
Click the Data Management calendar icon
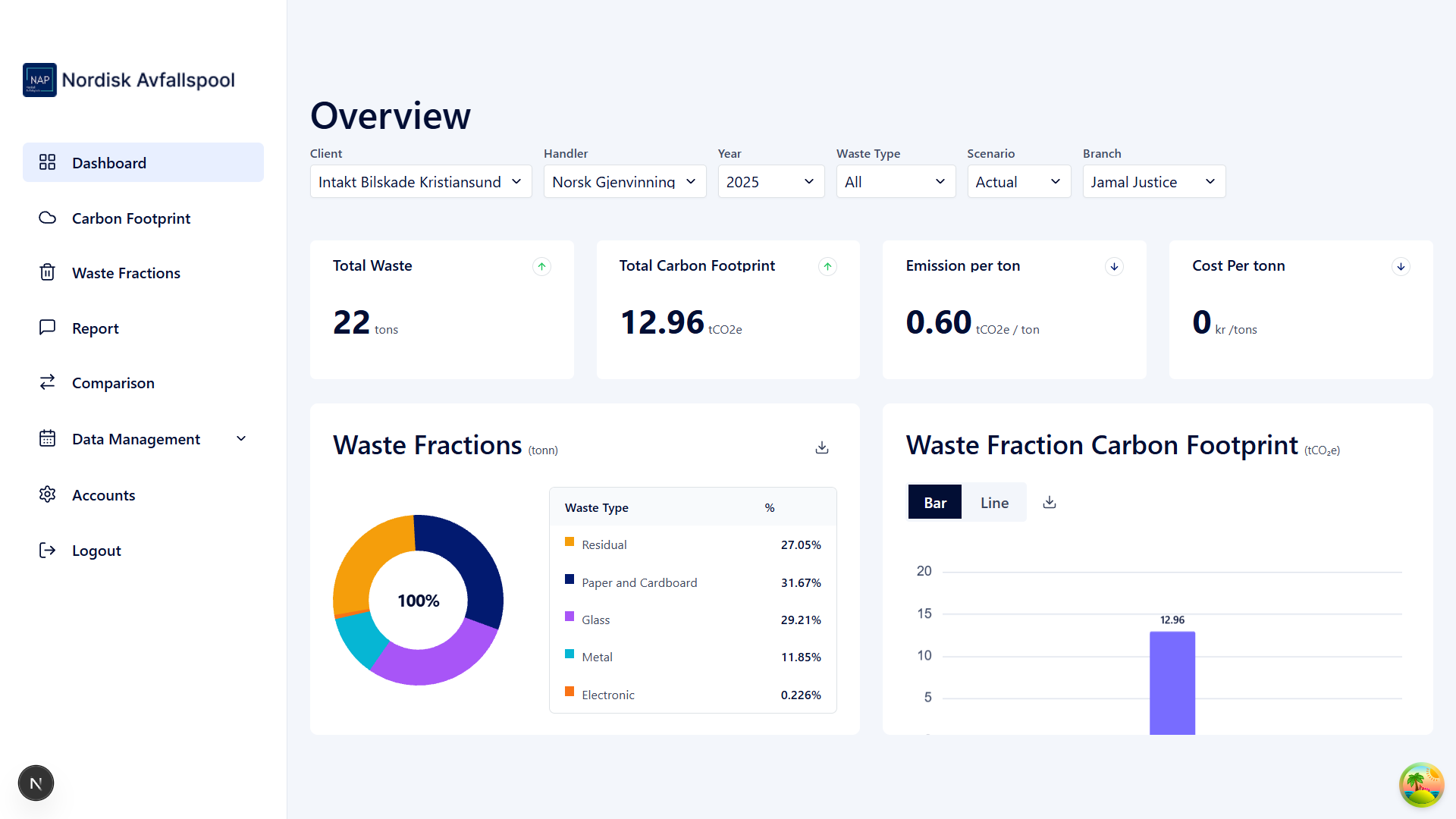47,438
